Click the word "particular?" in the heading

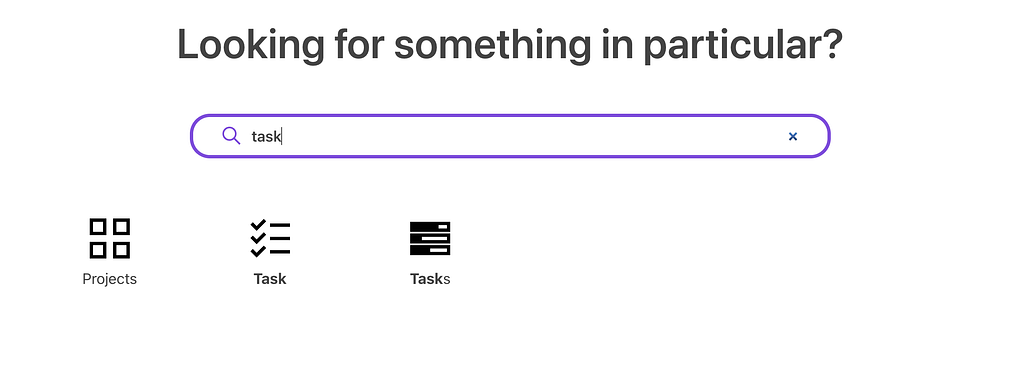(743, 46)
